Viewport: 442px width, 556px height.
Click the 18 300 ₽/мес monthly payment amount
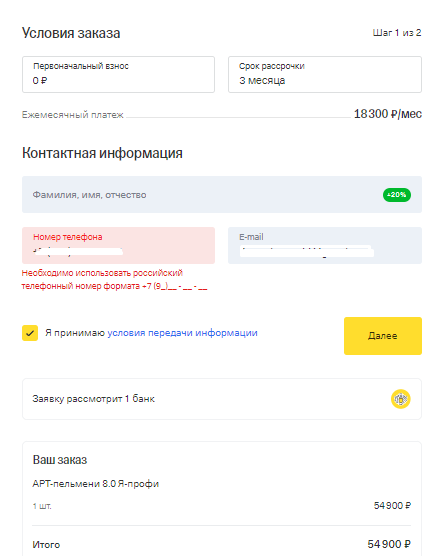[x=388, y=114]
